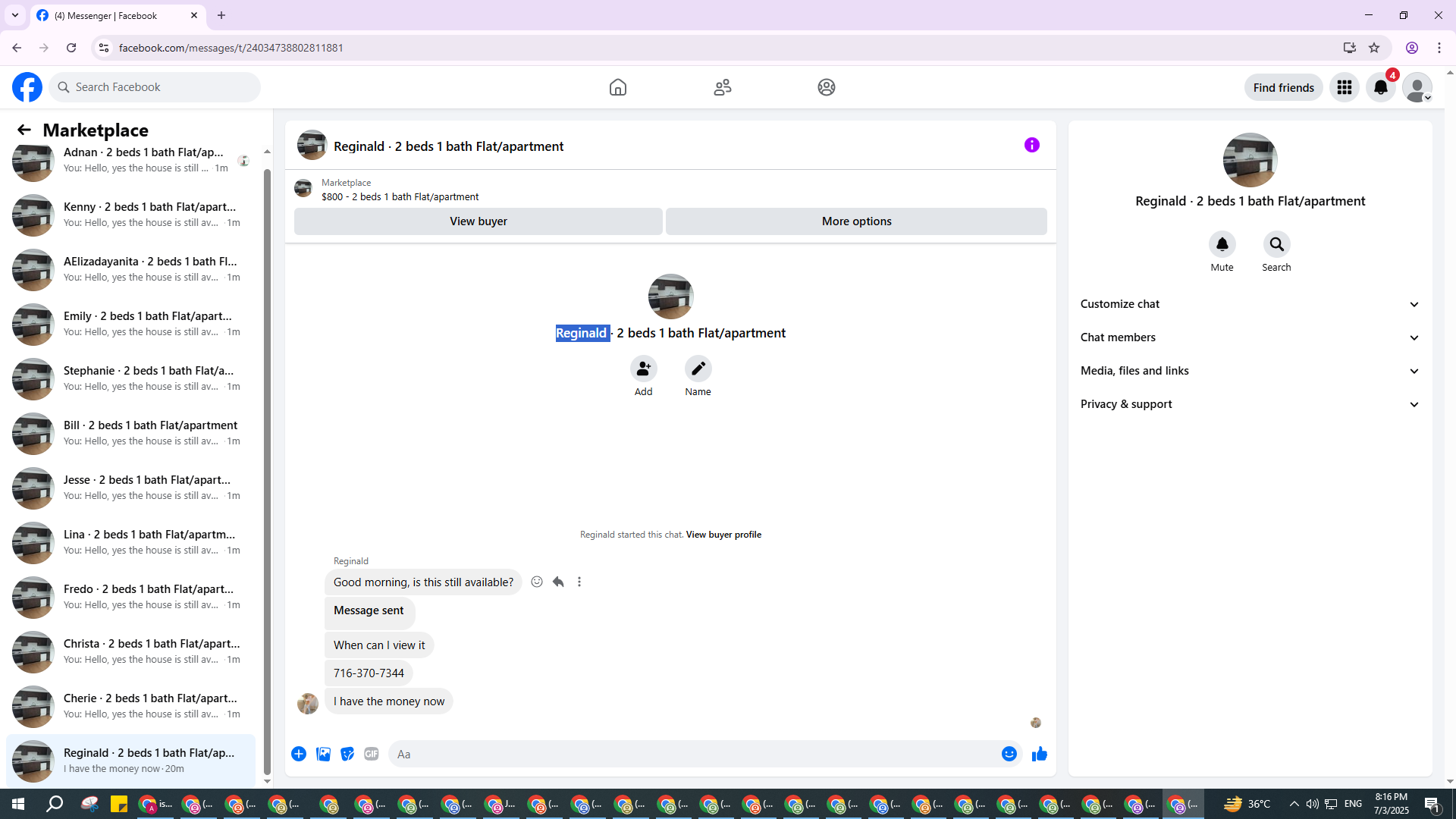Click the View buyer button

(x=478, y=221)
